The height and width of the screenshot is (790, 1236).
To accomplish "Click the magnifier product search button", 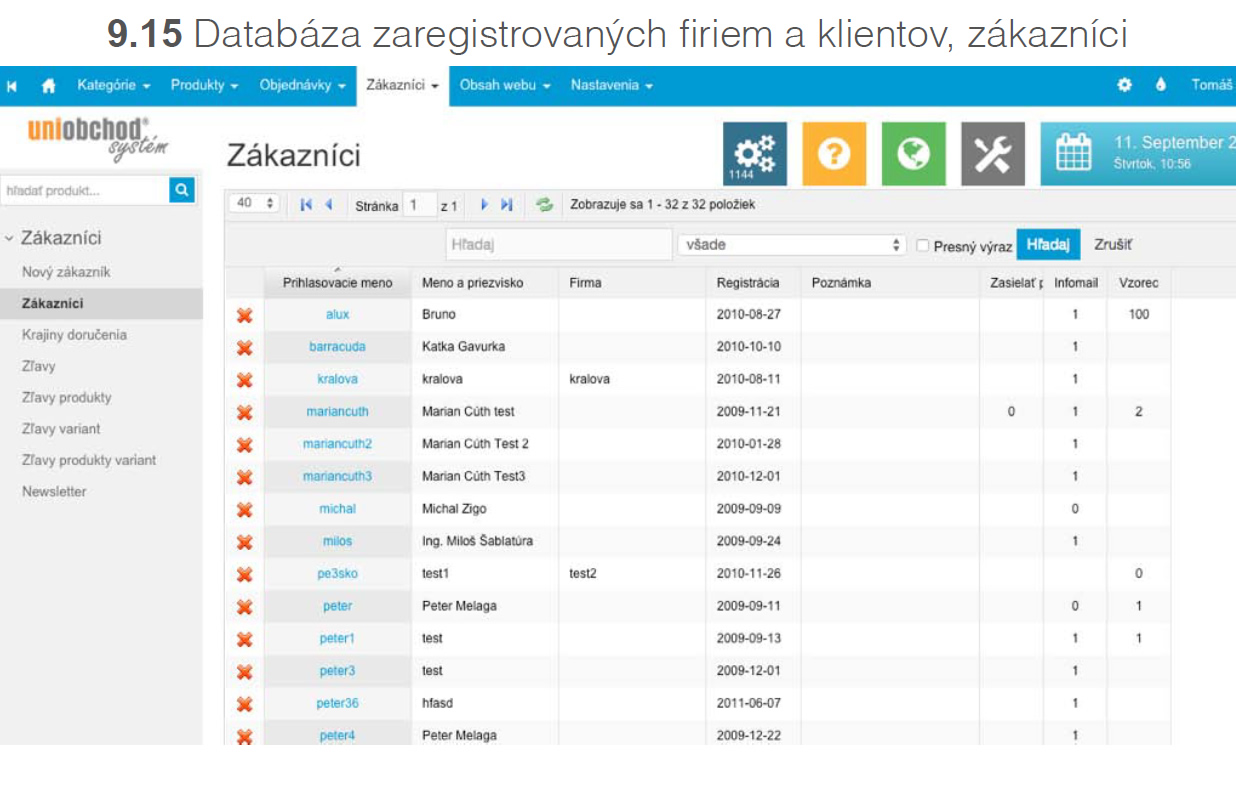I will pos(181,189).
